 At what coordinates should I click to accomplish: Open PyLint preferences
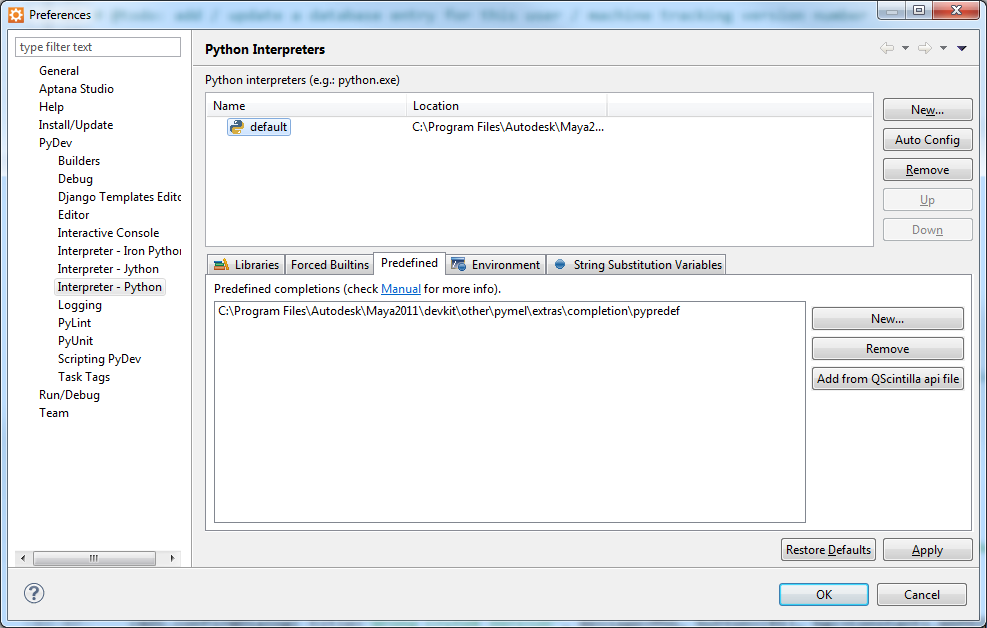coord(74,323)
